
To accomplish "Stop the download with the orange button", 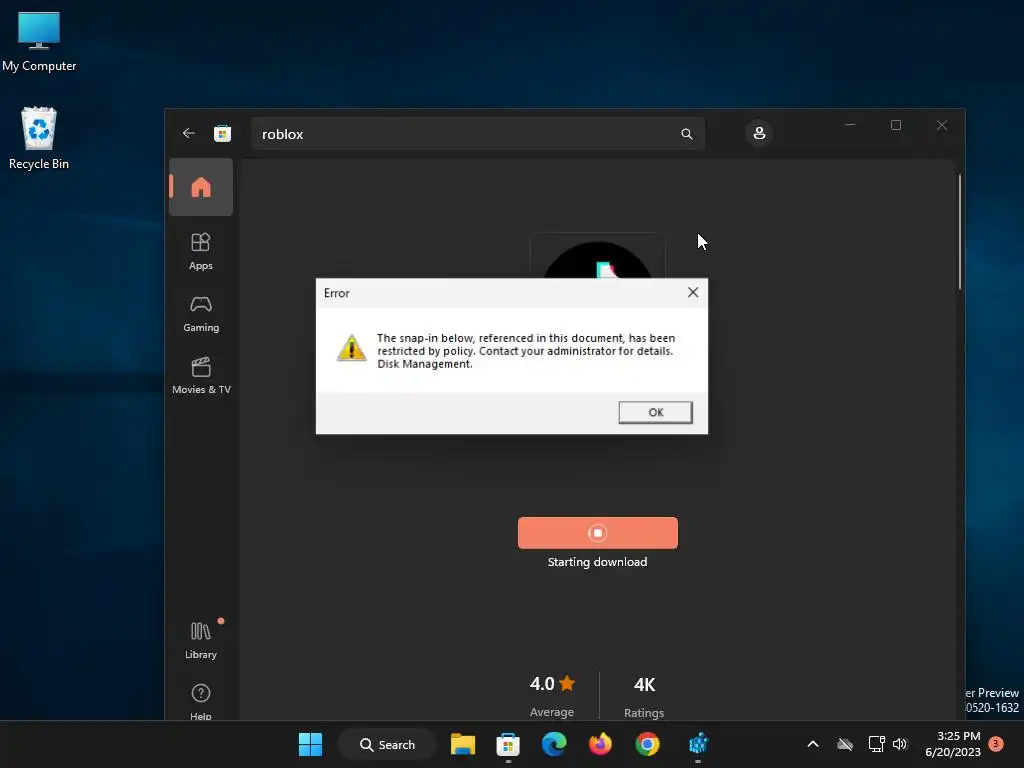I will click(598, 533).
